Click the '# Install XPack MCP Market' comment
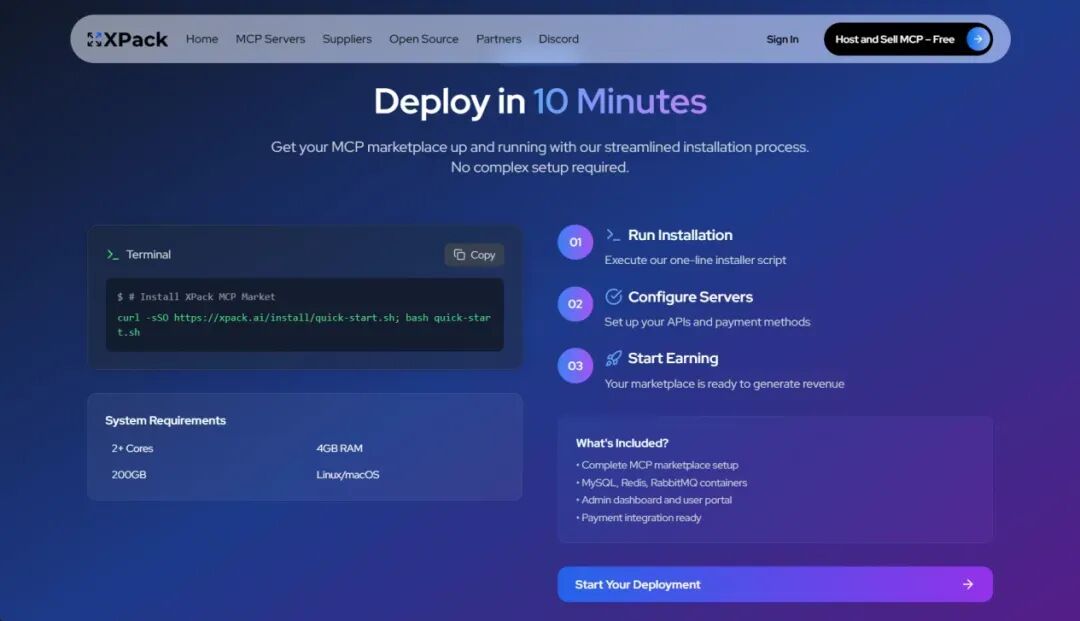 tap(202, 297)
